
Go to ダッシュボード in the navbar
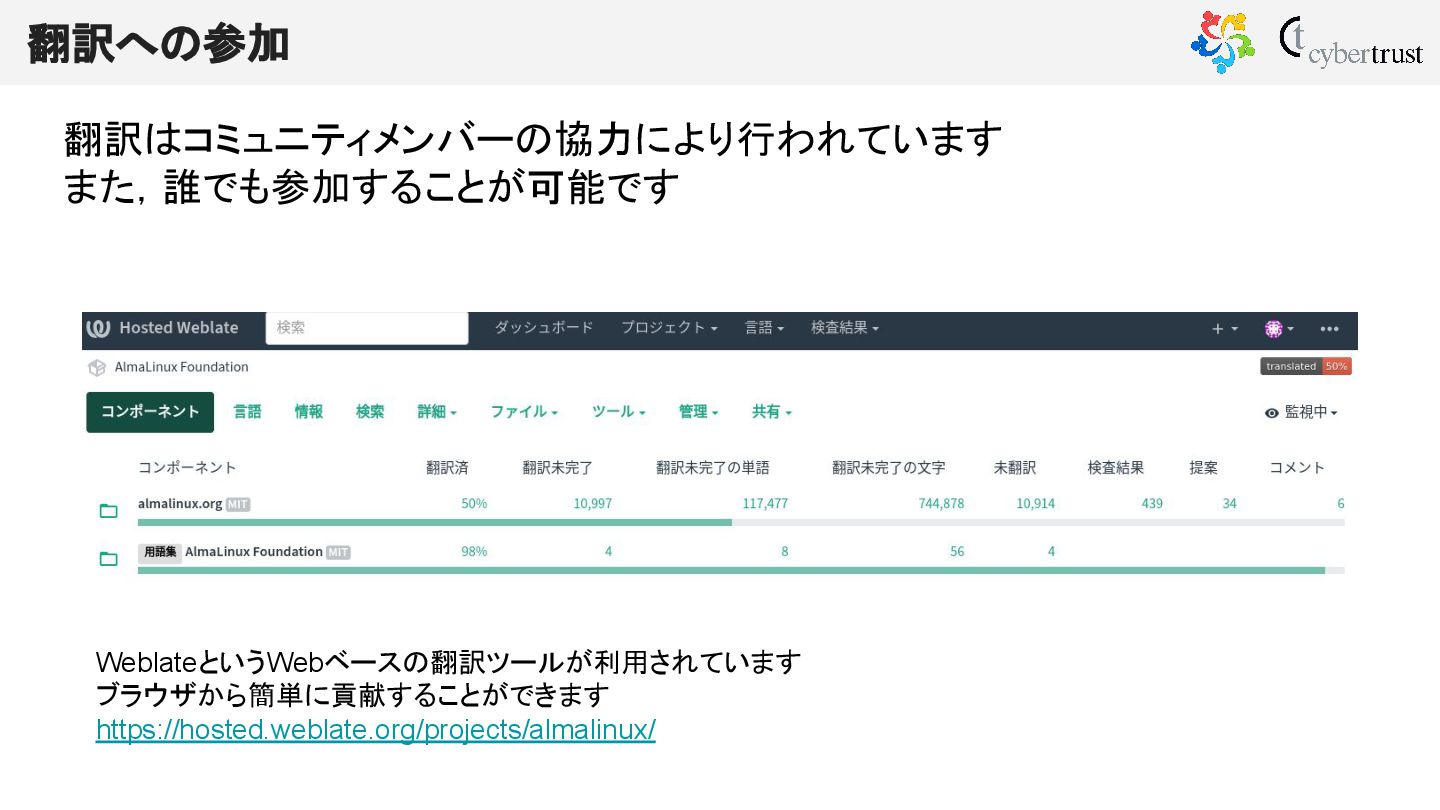click(x=544, y=328)
